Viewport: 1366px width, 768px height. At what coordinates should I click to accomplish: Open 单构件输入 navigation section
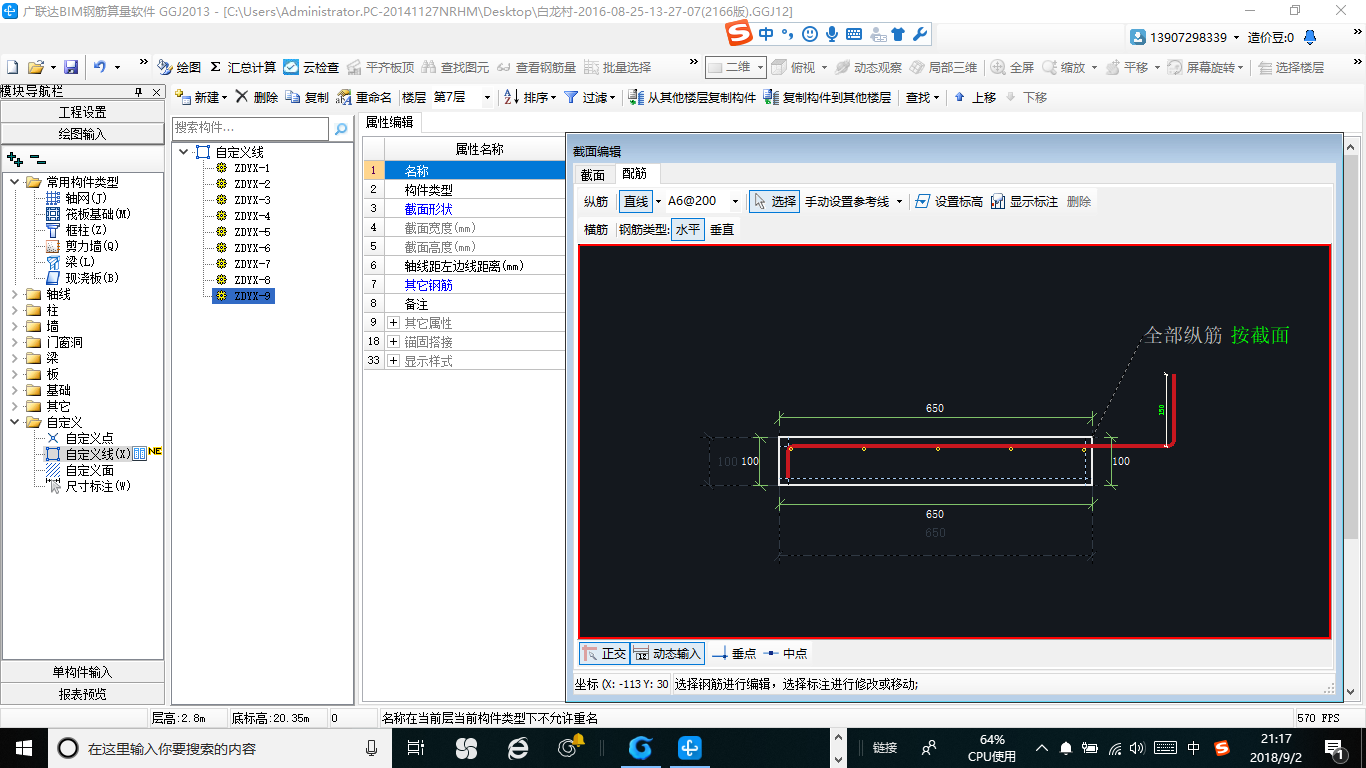[82, 672]
